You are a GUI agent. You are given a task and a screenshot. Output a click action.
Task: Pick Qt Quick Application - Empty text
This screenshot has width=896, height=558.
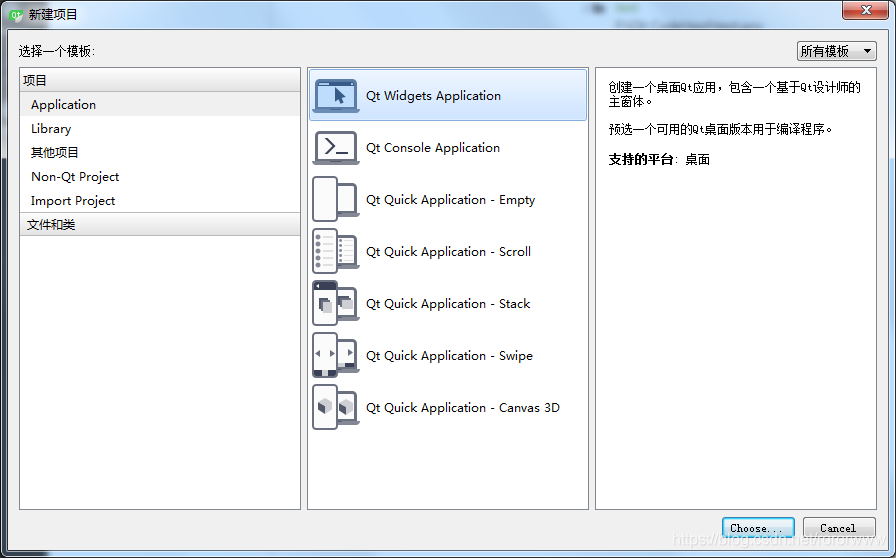450,200
